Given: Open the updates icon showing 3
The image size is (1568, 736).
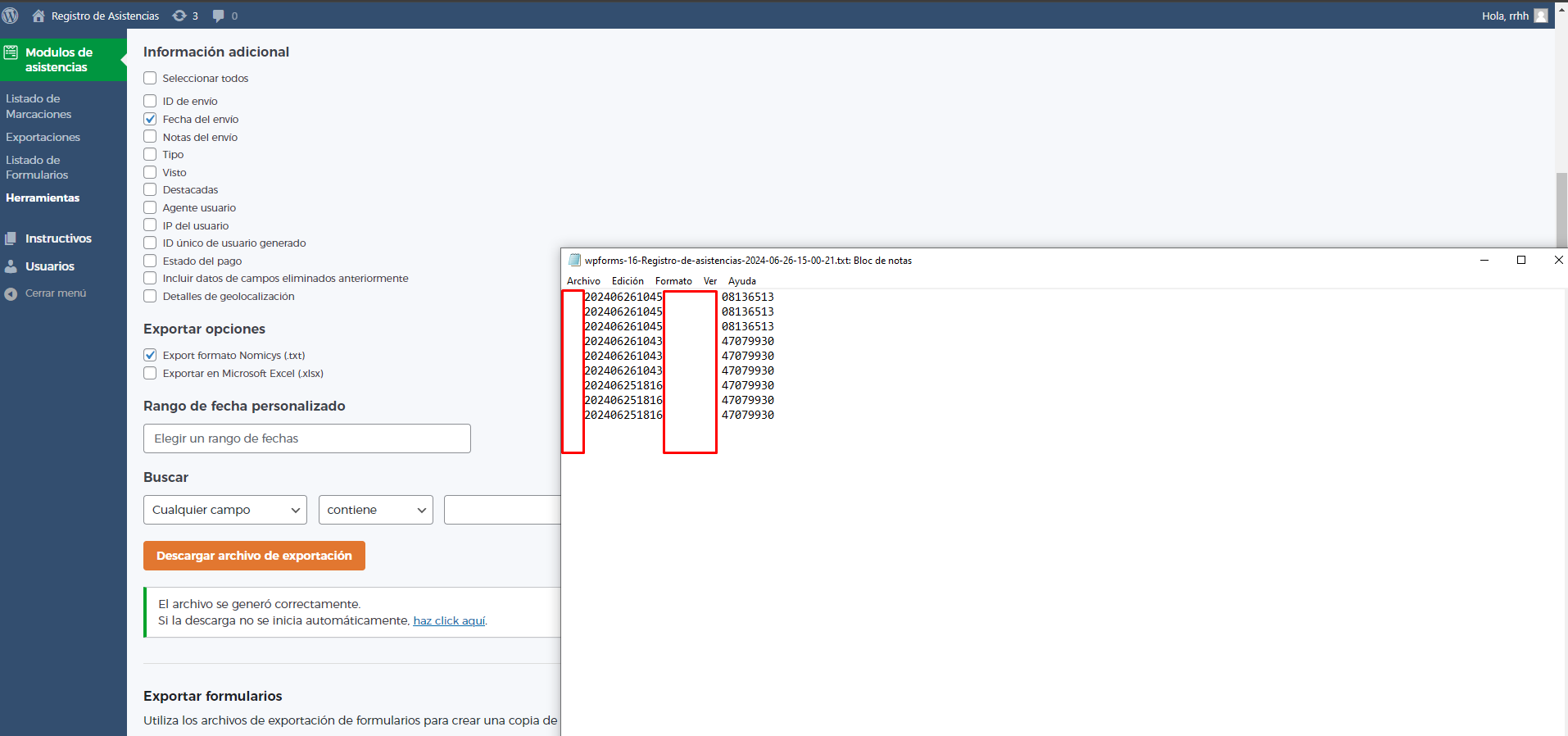Looking at the screenshot, I should [x=179, y=16].
